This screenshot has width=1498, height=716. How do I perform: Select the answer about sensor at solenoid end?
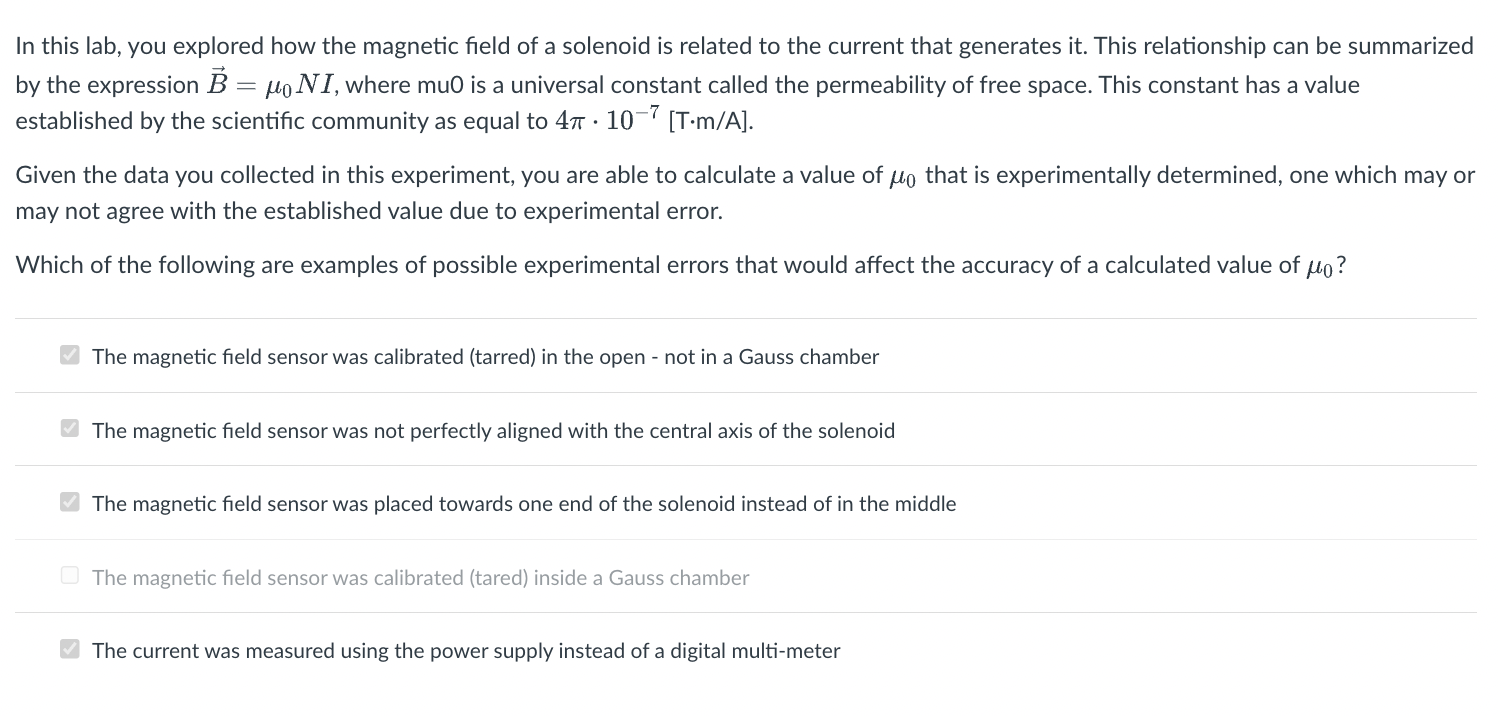click(x=524, y=504)
